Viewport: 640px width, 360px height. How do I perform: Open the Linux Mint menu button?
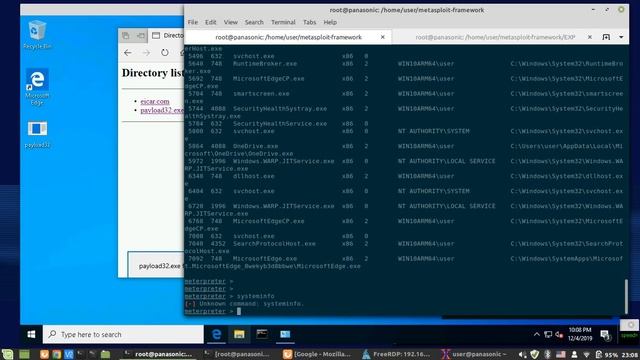pos(7,354)
